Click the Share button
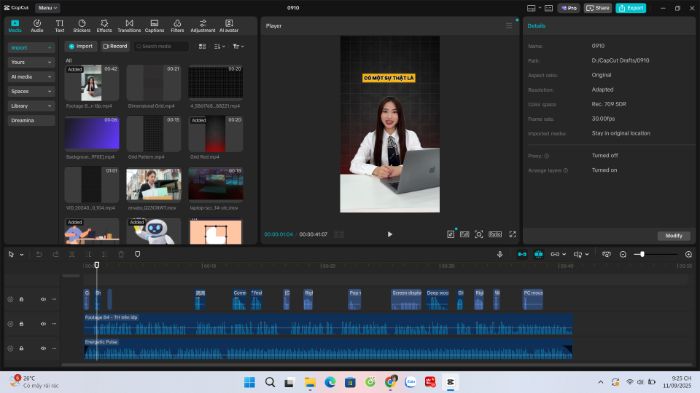This screenshot has height=393, width=700. coord(598,8)
